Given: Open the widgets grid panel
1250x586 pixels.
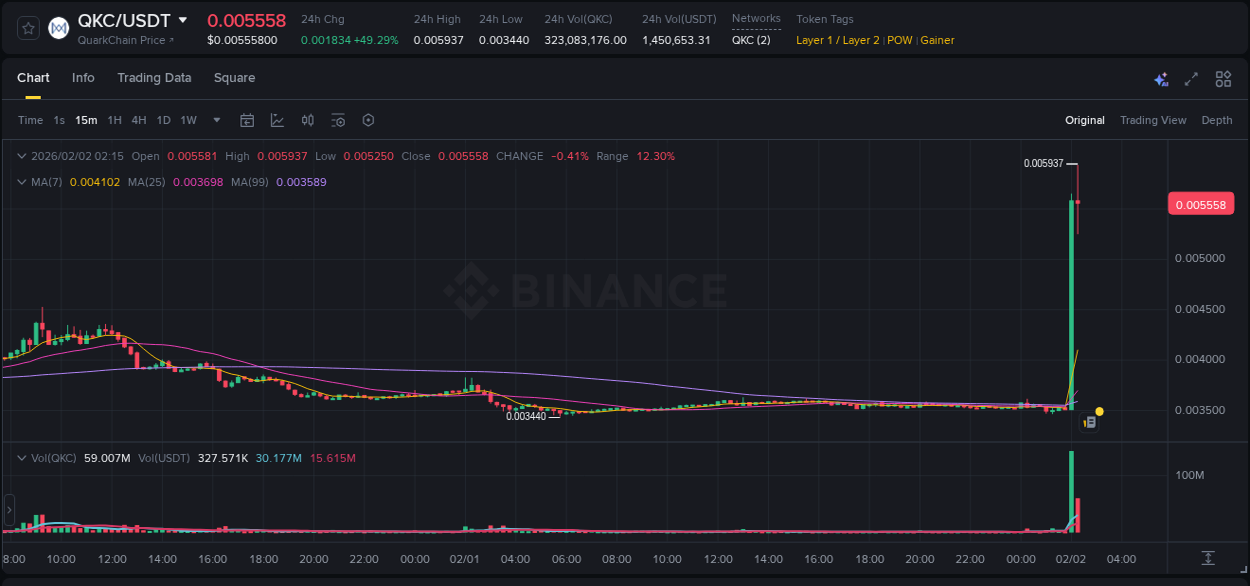Looking at the screenshot, I should 1222,78.
